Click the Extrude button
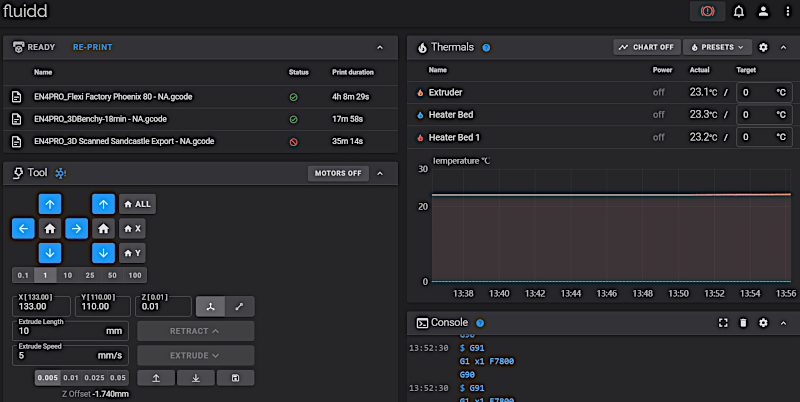This screenshot has height=402, width=800. coord(195,356)
